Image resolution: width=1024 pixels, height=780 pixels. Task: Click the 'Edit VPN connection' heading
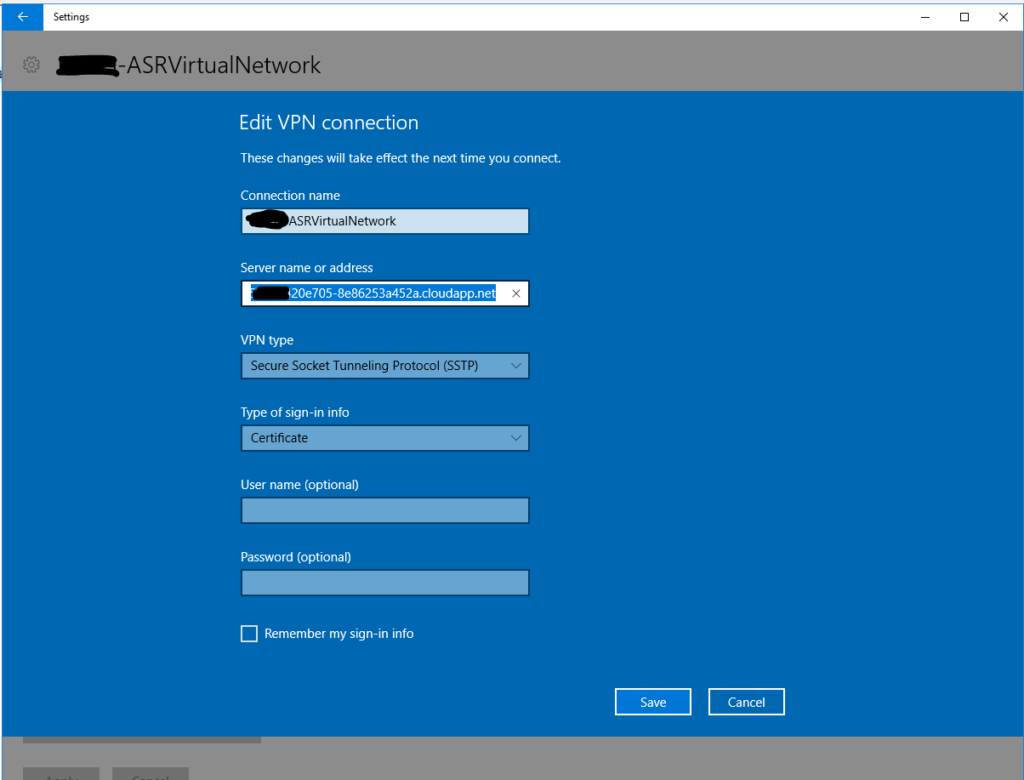click(x=328, y=123)
